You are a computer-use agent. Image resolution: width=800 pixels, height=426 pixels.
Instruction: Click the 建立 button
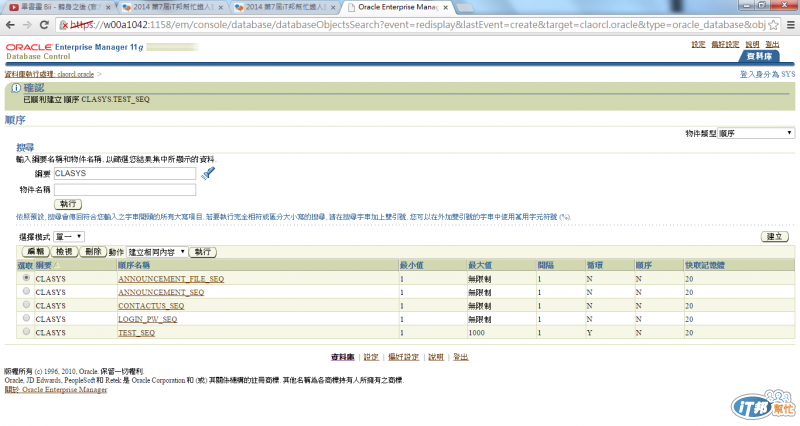click(x=774, y=237)
